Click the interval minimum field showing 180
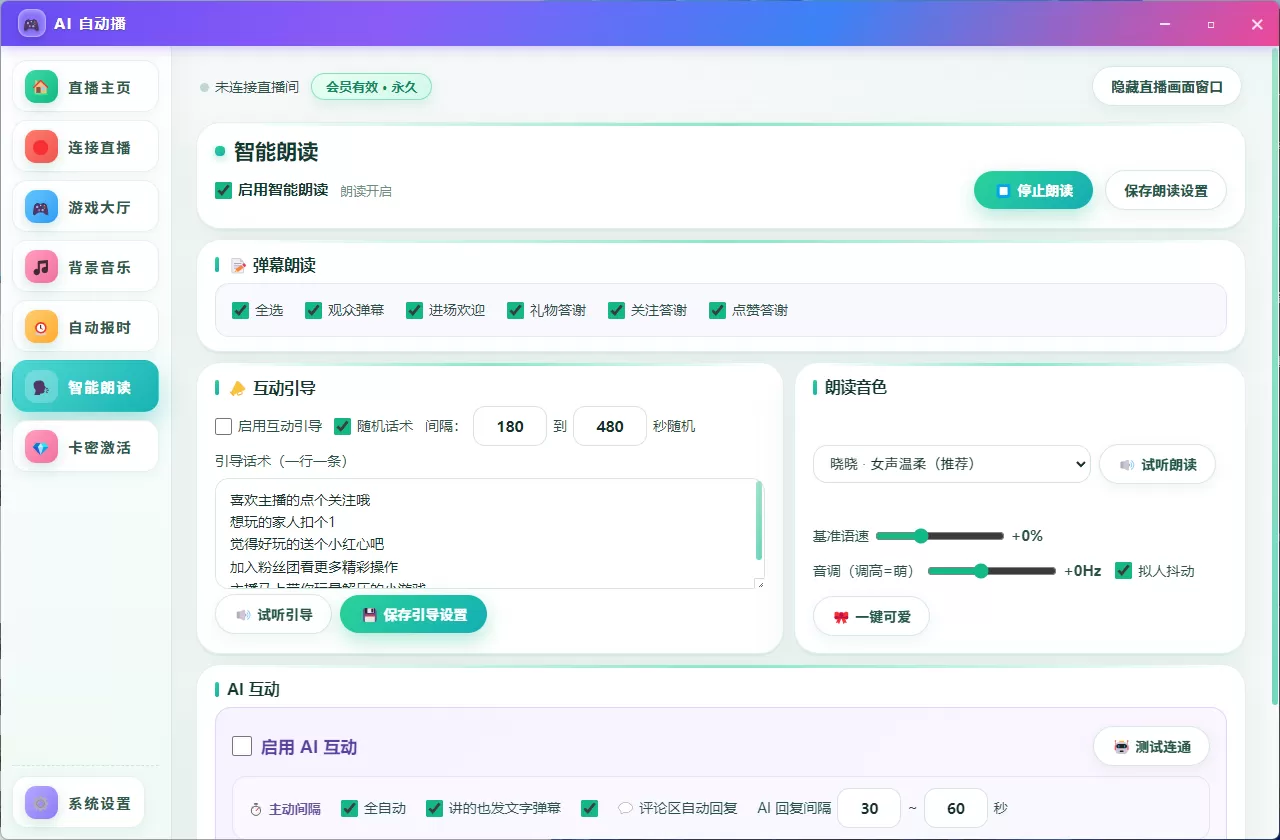Screen dimensions: 1280x840 [510, 426]
